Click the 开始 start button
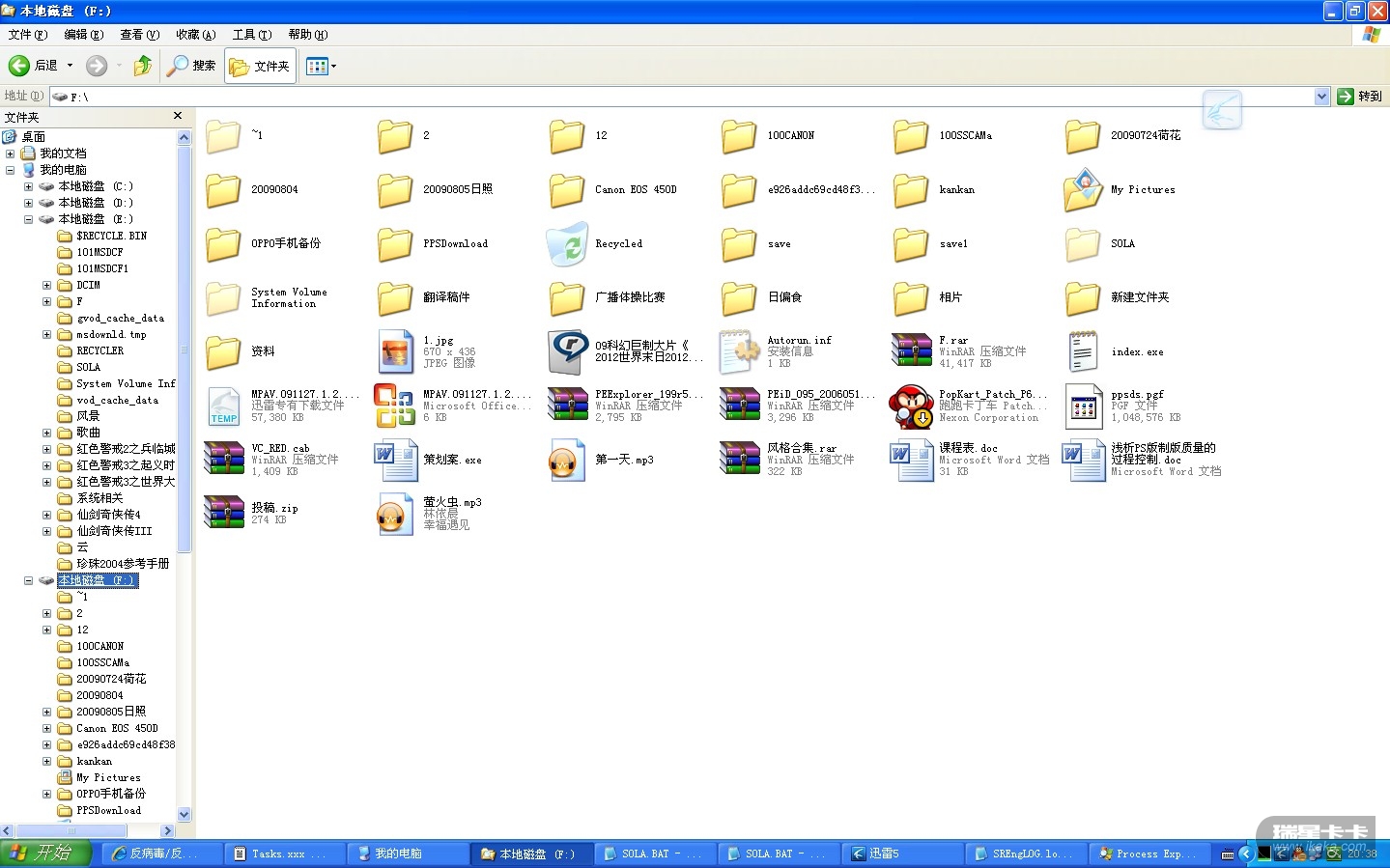1390x868 pixels. coord(45,854)
